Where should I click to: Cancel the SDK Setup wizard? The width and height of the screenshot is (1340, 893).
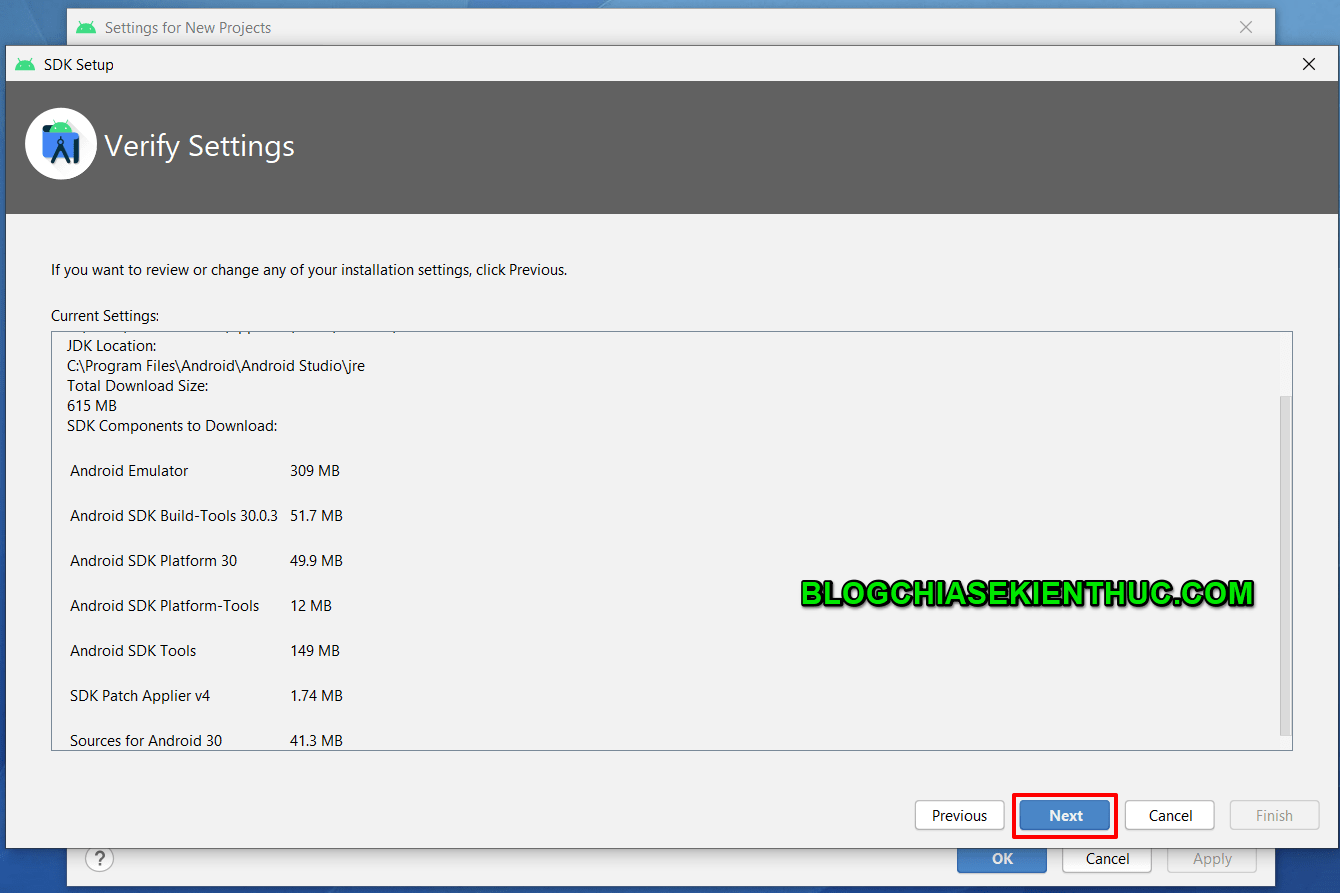click(x=1170, y=815)
